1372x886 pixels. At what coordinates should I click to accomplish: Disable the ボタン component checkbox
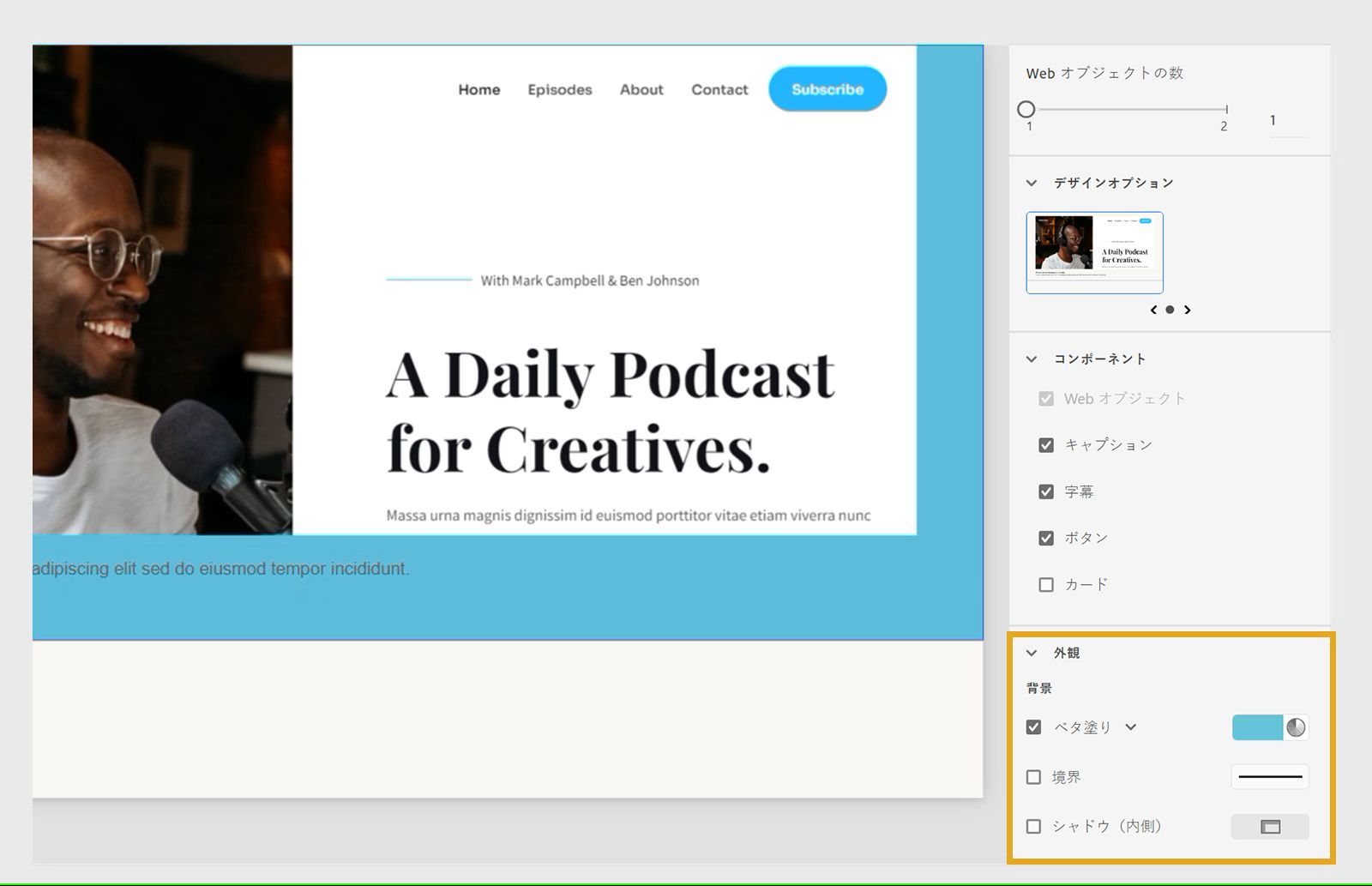click(x=1046, y=539)
